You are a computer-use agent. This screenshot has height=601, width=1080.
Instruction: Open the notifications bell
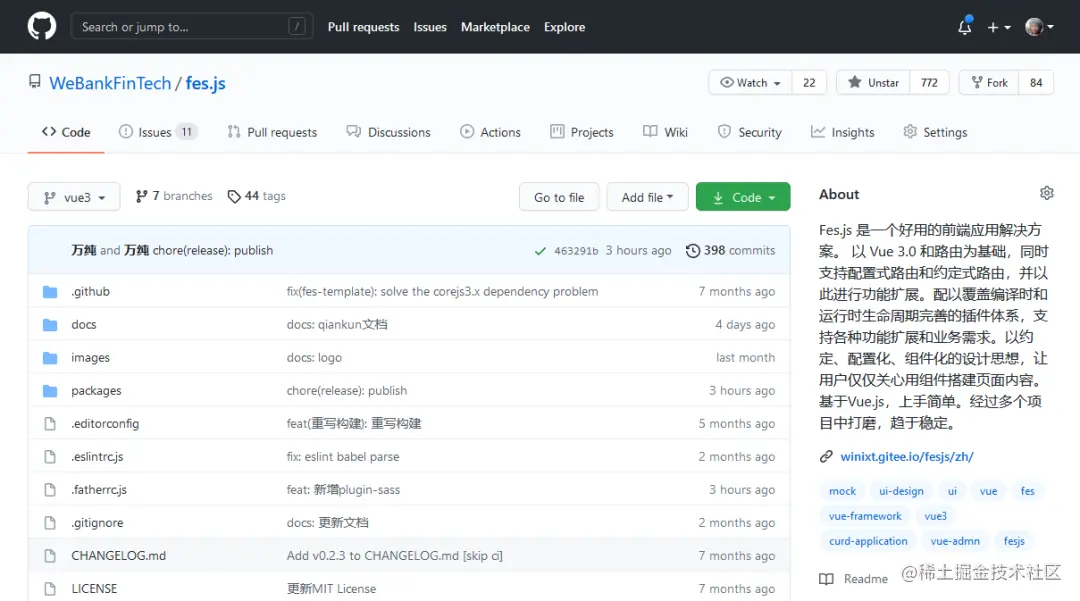pyautogui.click(x=964, y=27)
